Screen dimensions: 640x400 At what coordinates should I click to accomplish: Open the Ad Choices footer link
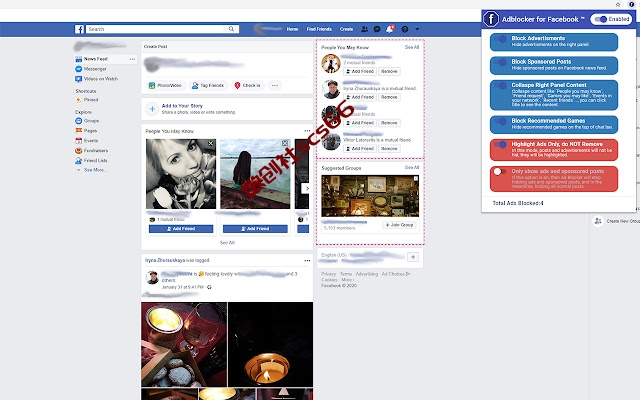(x=395, y=274)
